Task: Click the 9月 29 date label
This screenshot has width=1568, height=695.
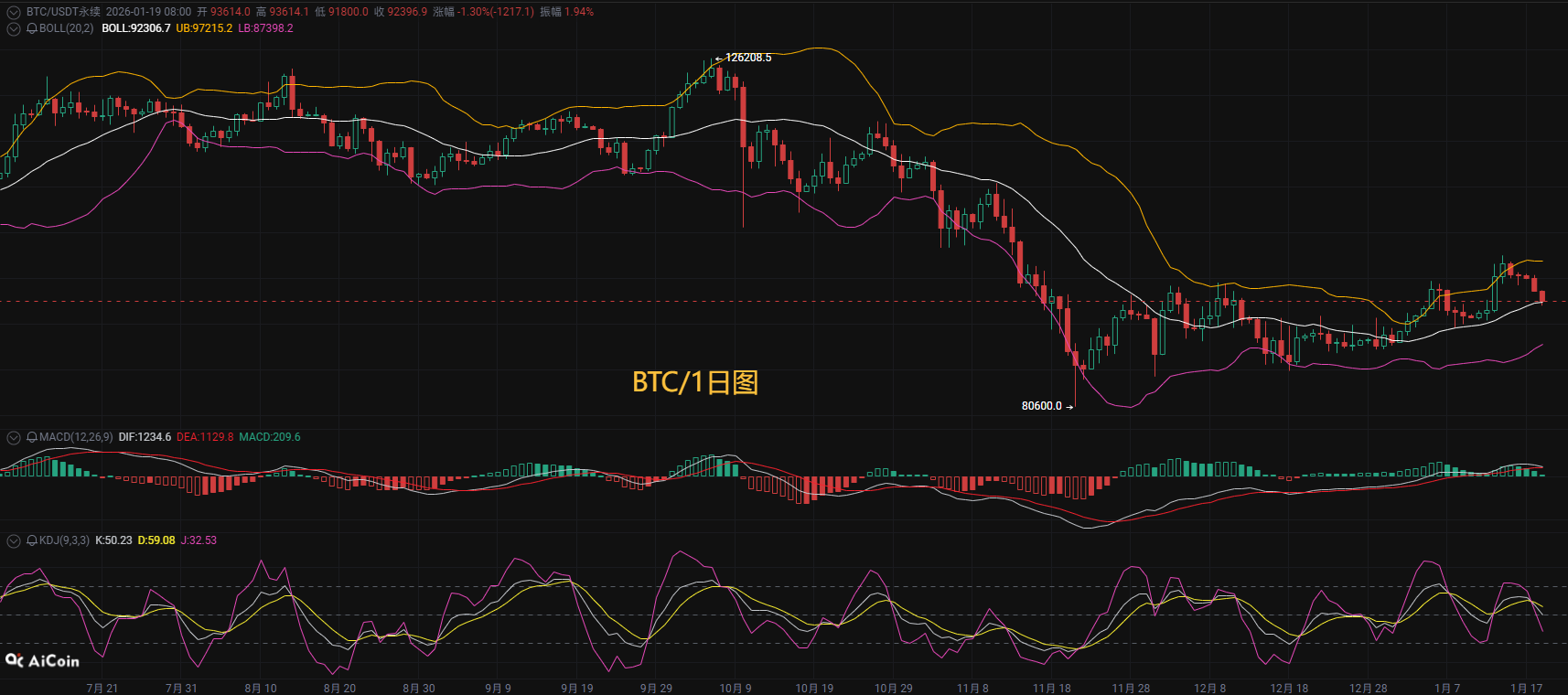Action: pos(656,688)
